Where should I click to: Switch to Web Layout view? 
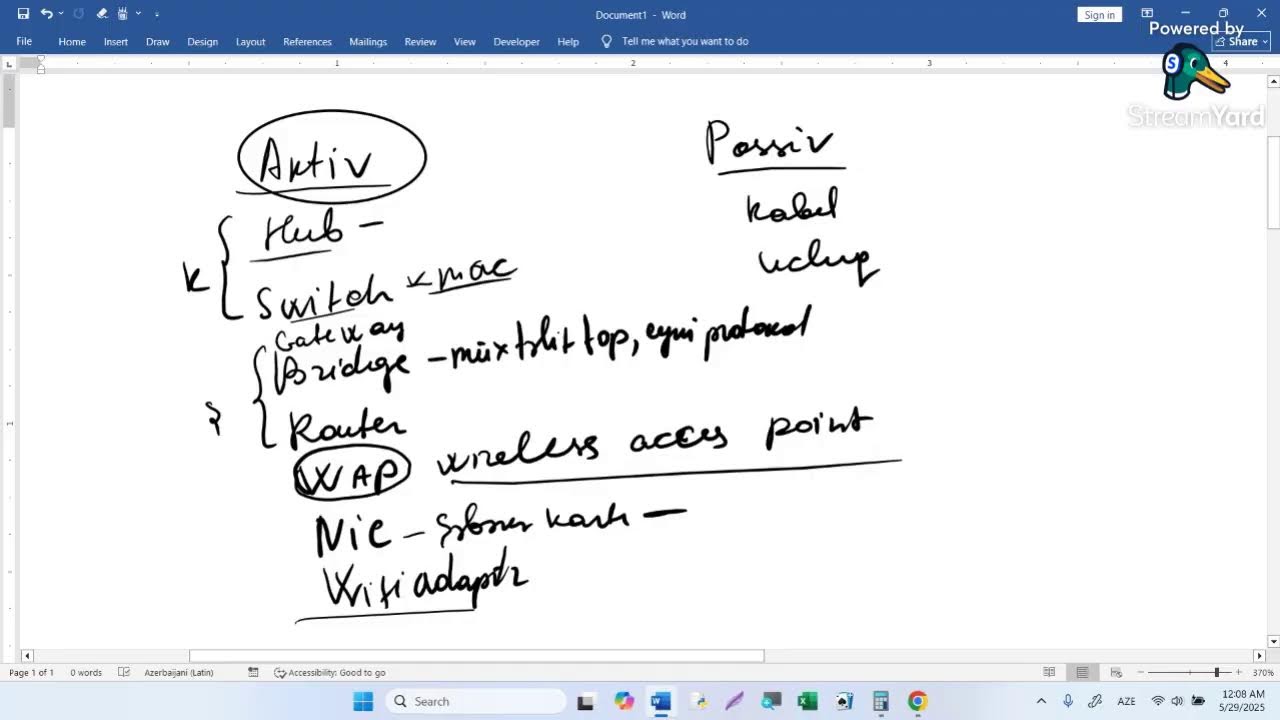(x=1116, y=673)
